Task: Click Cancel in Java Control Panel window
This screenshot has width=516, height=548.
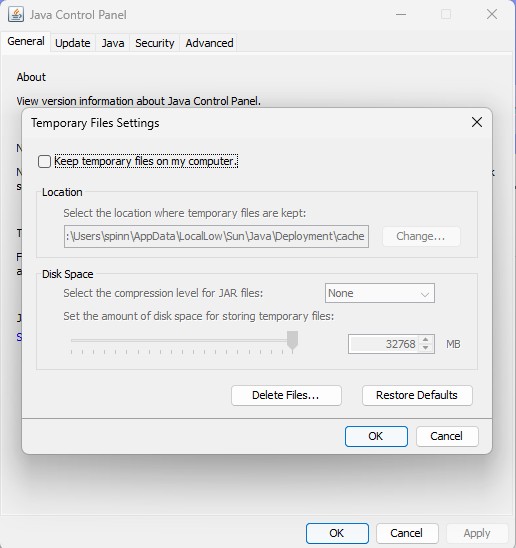Action: tap(407, 533)
